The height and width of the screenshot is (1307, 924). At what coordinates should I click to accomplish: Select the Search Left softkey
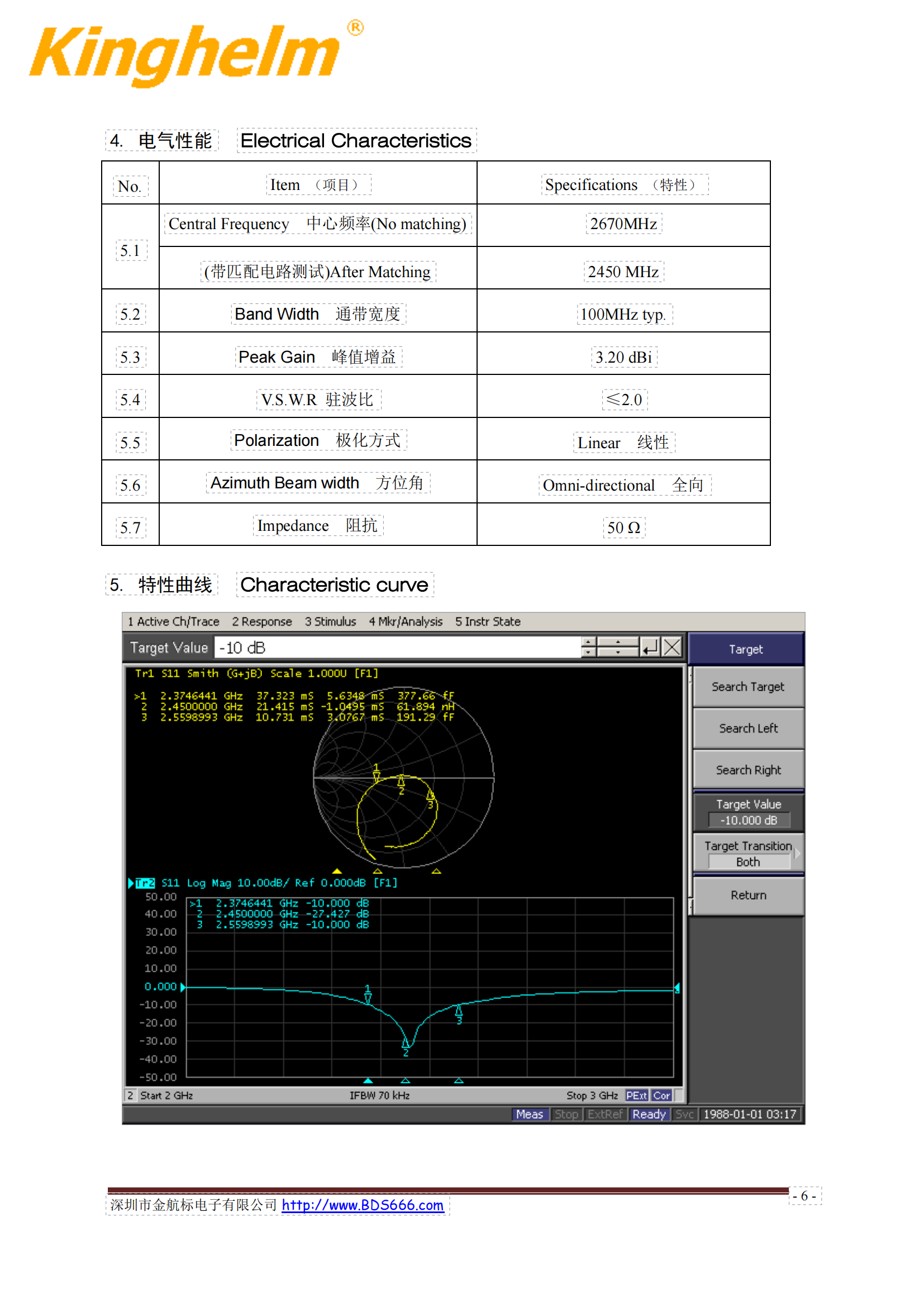[x=748, y=729]
